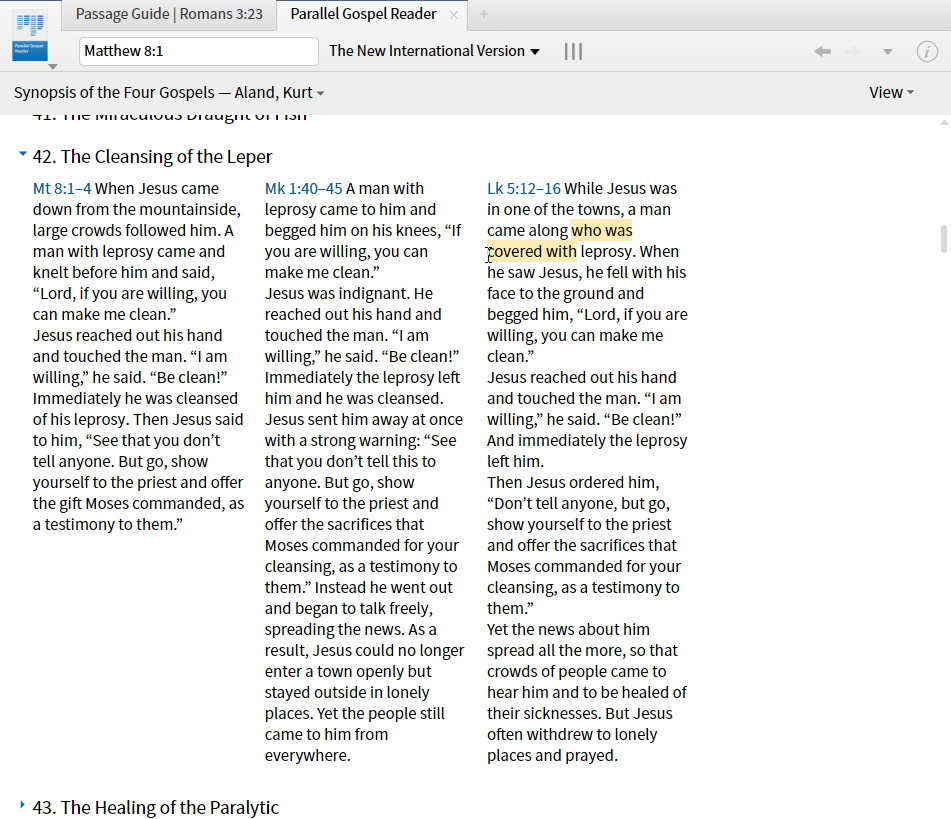
Task: Open the Mk 1:40–45 reference link
Action: pyautogui.click(x=303, y=189)
